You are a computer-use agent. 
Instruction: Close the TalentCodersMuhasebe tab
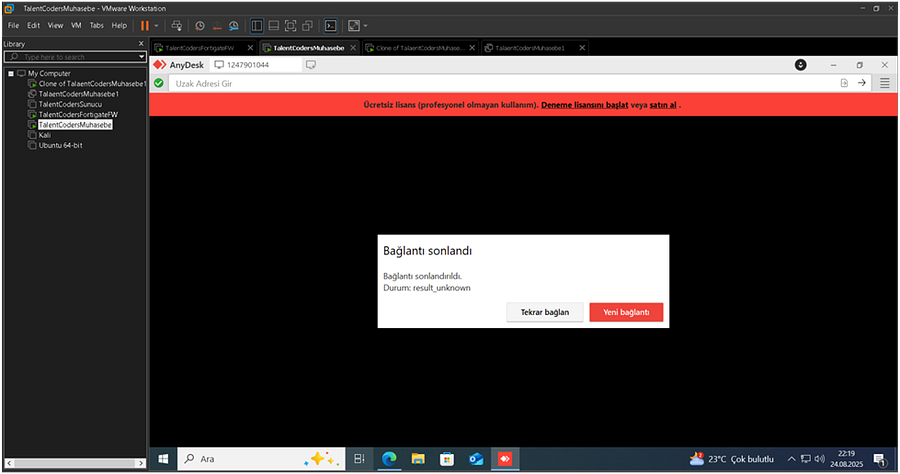pyautogui.click(x=353, y=48)
